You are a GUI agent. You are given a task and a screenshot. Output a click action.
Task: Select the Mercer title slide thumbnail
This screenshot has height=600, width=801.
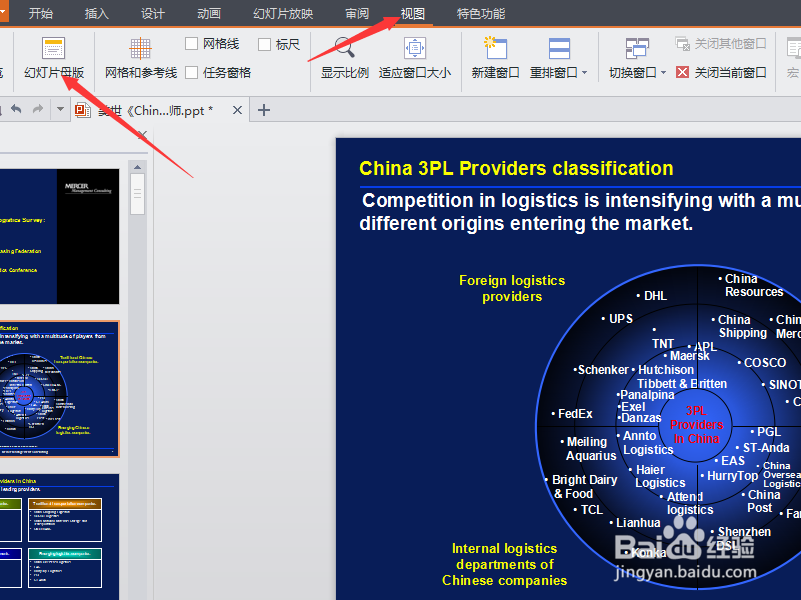[59, 236]
